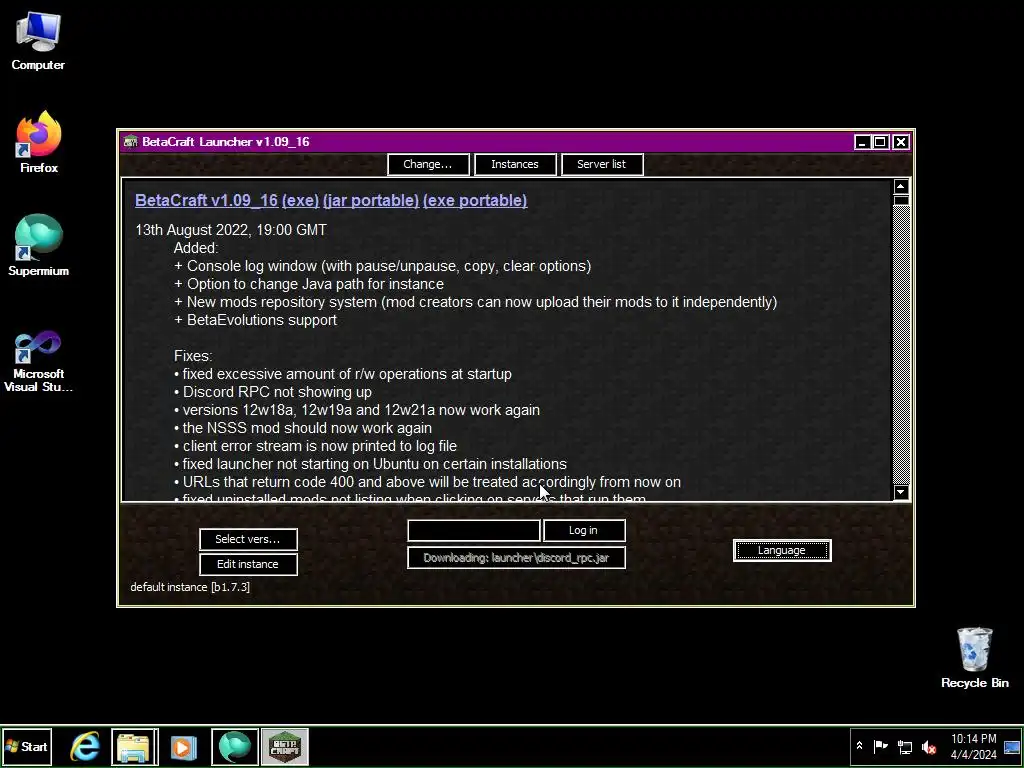Open Windows Explorer from the taskbar

[x=134, y=746]
